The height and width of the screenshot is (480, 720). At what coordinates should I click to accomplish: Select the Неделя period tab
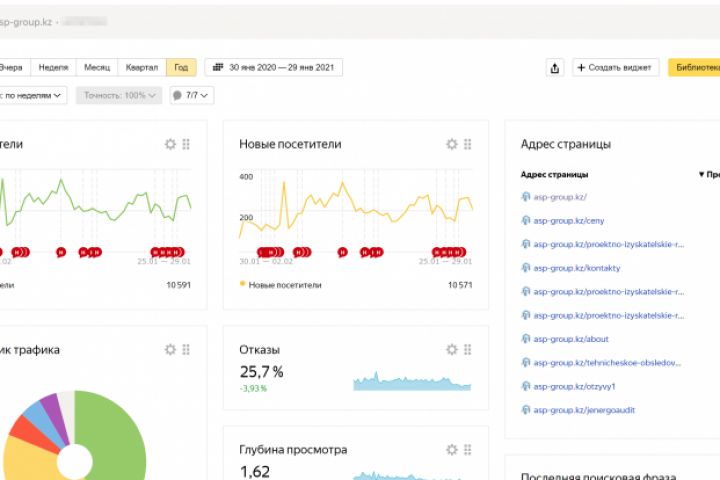click(53, 68)
